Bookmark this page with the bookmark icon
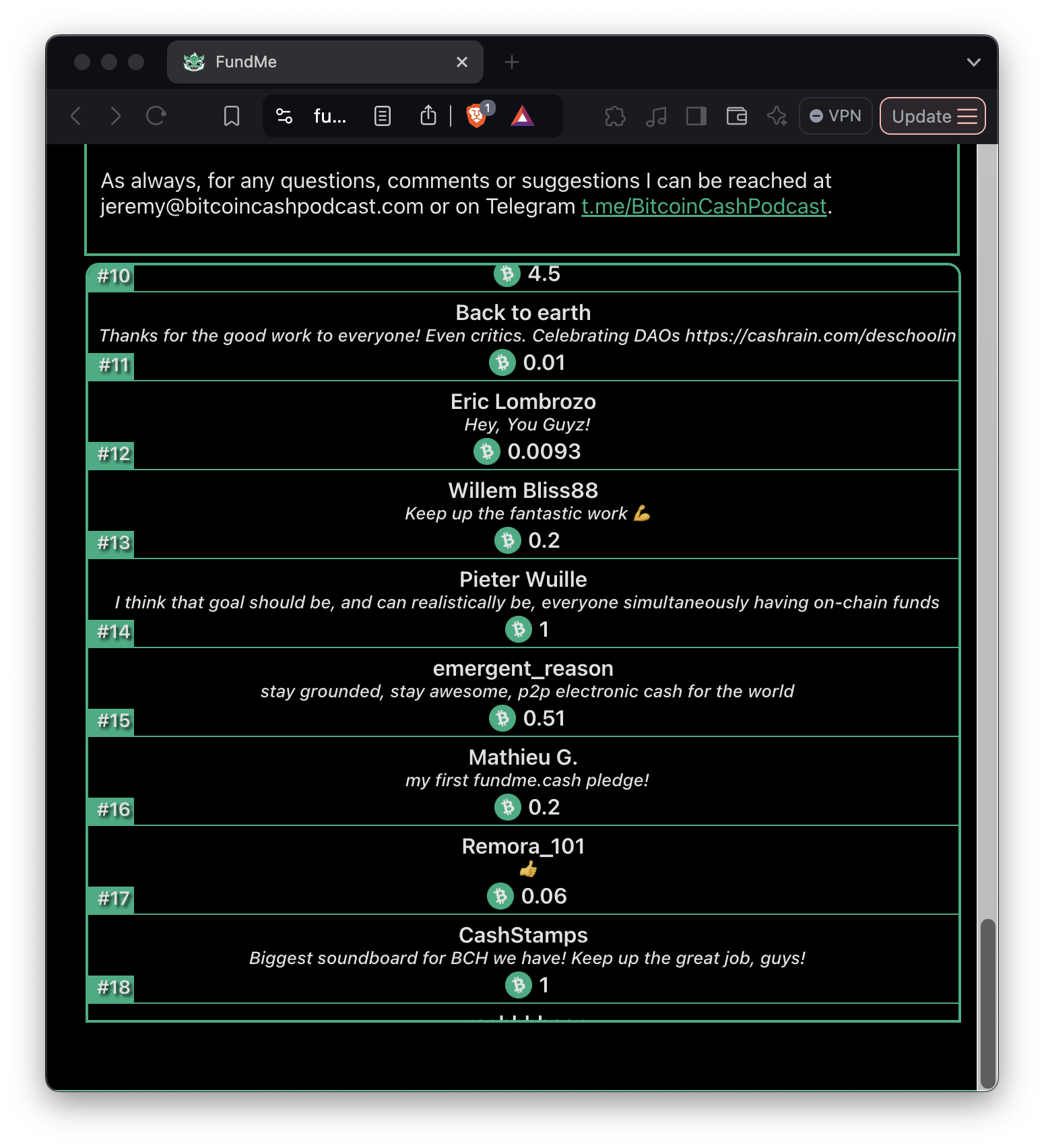The width and height of the screenshot is (1044, 1148). click(x=232, y=117)
